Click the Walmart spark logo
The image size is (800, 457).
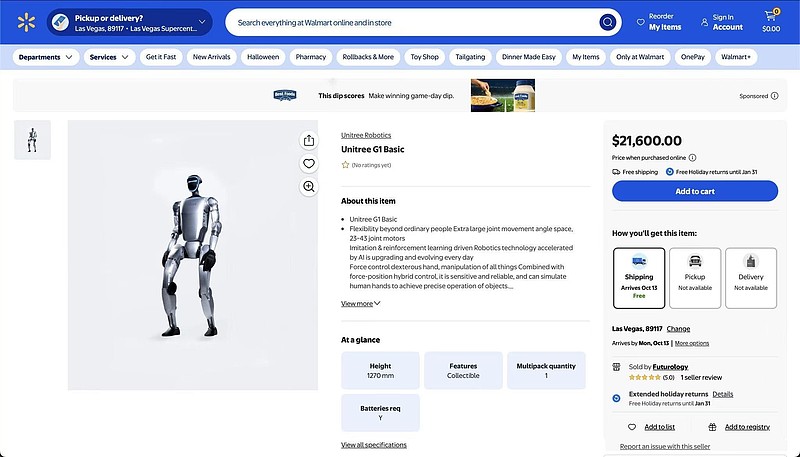[x=25, y=22]
